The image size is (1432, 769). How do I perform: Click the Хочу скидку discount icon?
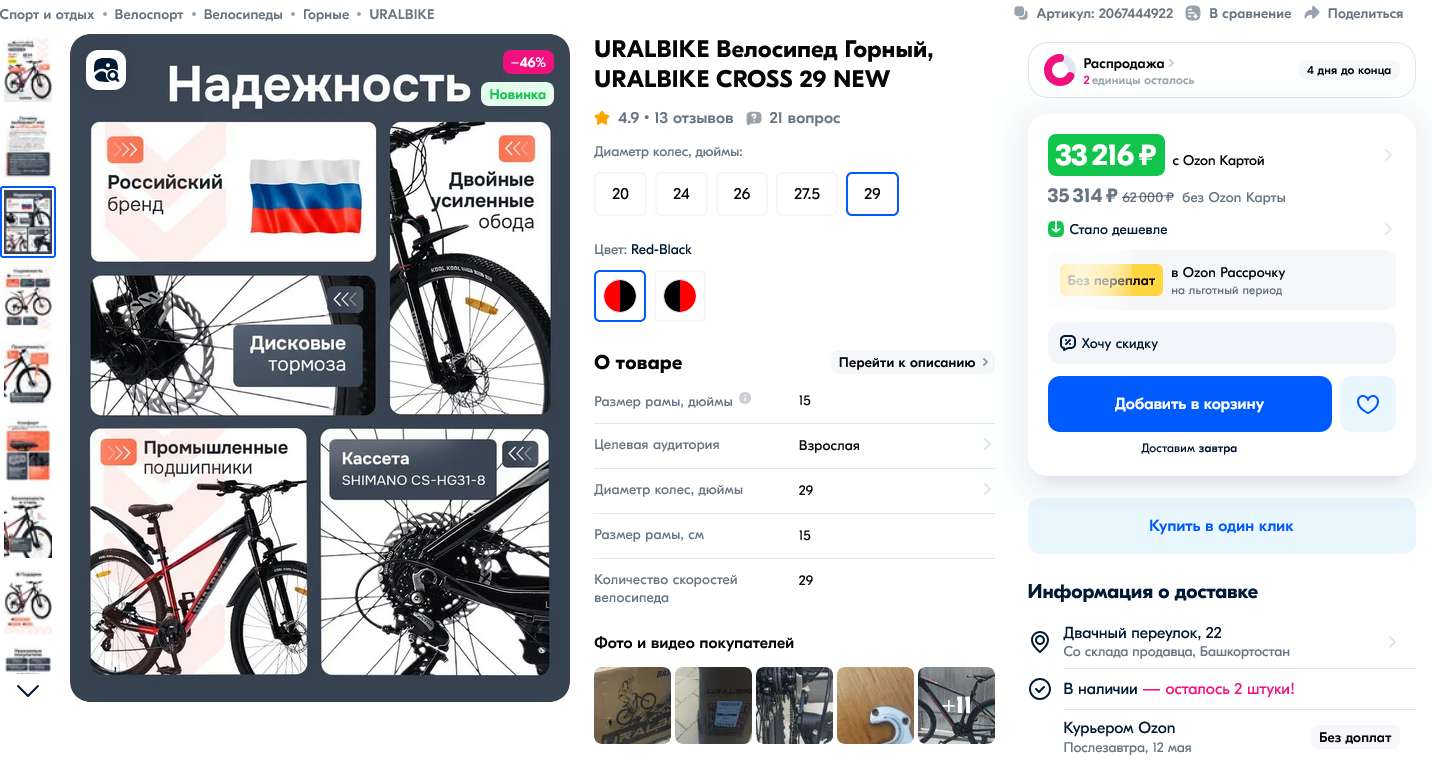[1067, 343]
